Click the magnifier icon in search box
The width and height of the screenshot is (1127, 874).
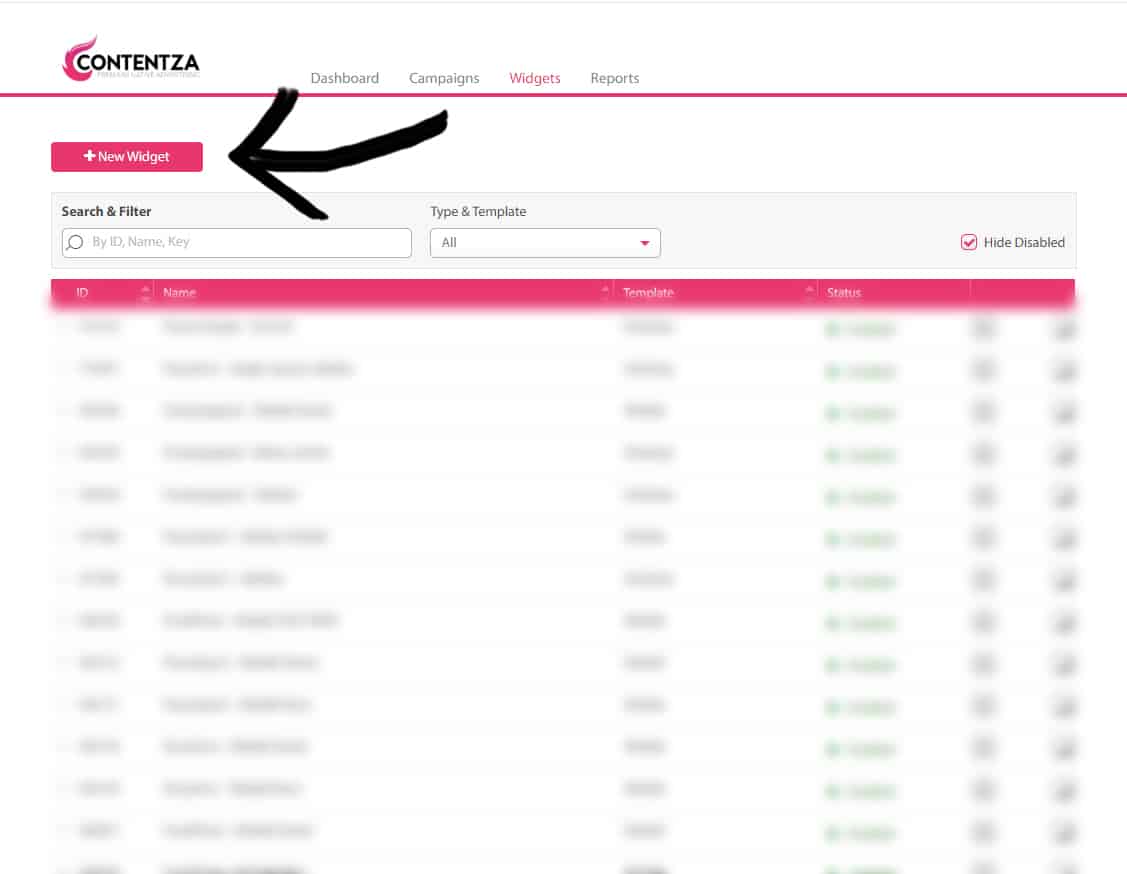pos(75,242)
